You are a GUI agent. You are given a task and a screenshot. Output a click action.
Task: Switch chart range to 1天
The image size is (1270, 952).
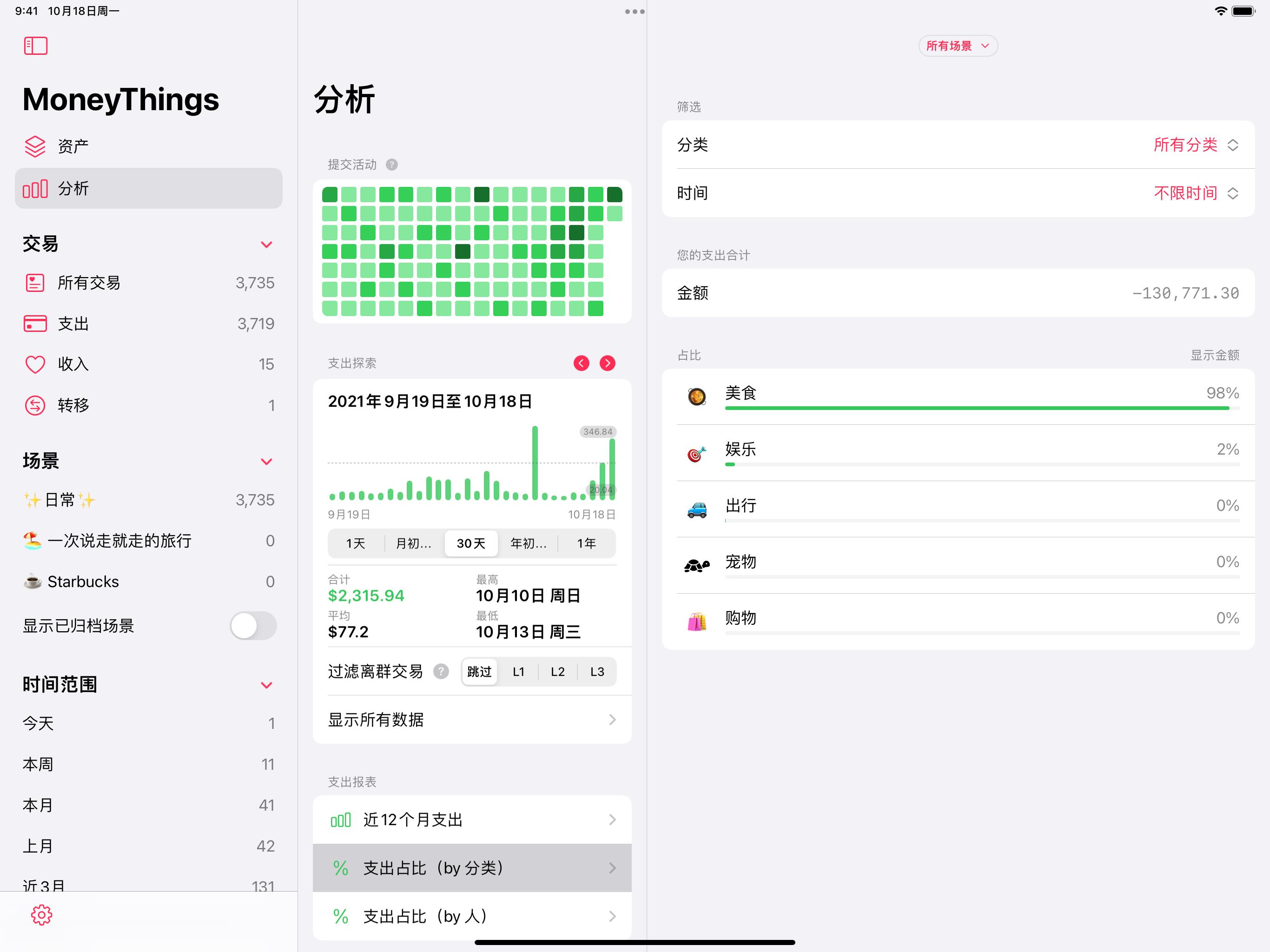pyautogui.click(x=356, y=543)
